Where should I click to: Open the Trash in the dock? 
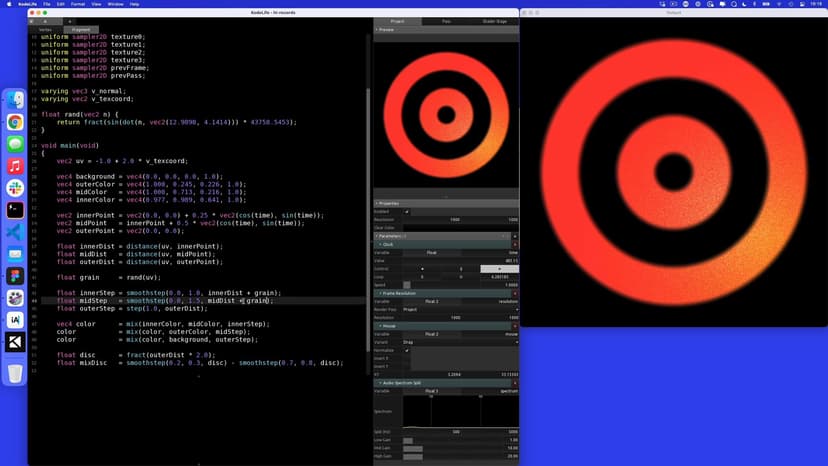(15, 373)
